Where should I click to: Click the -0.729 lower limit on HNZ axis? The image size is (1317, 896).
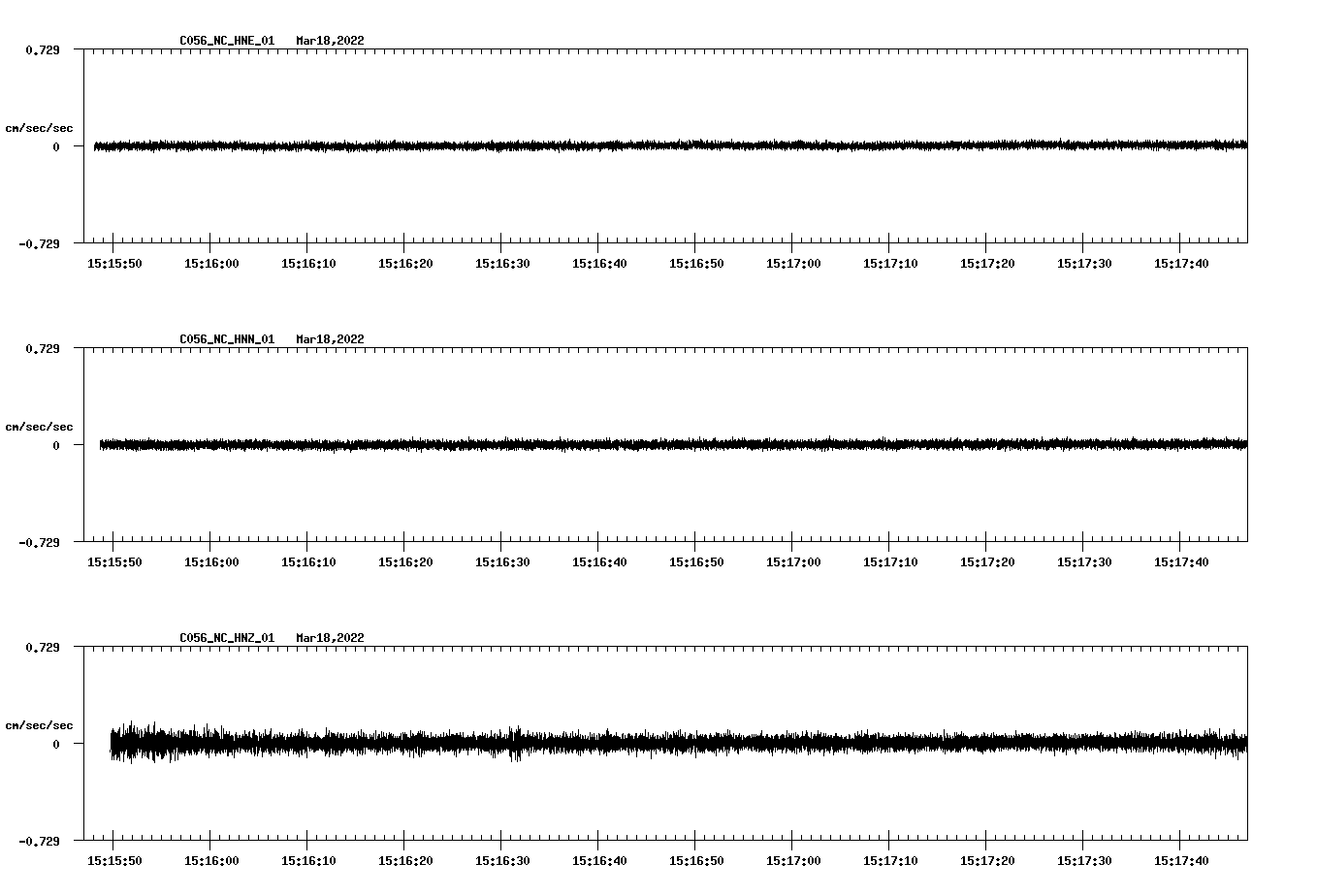(x=39, y=841)
